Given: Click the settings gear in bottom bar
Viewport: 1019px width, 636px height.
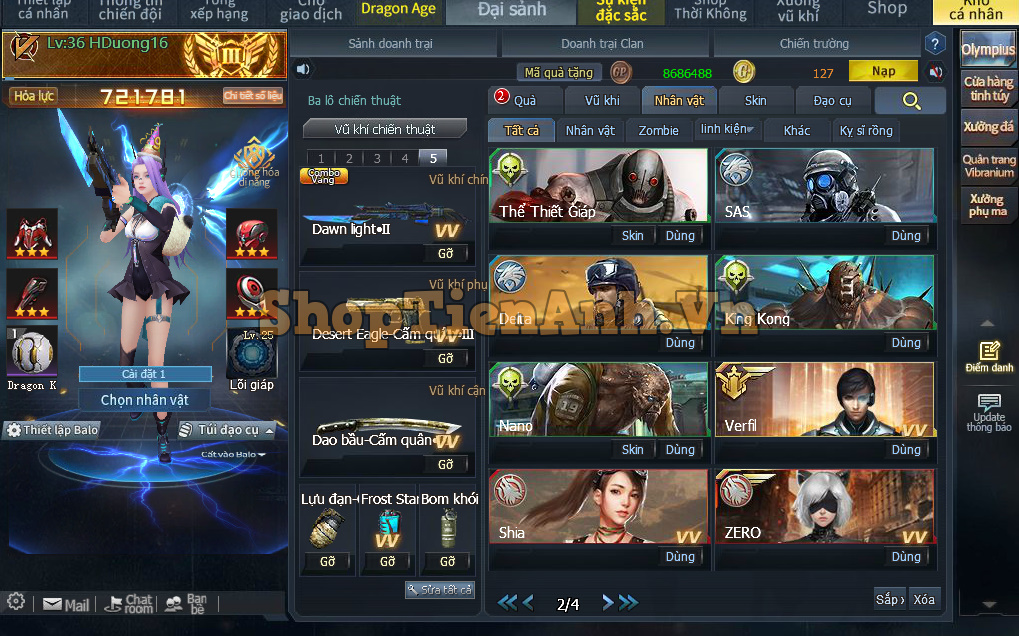Looking at the screenshot, I should pyautogui.click(x=16, y=602).
